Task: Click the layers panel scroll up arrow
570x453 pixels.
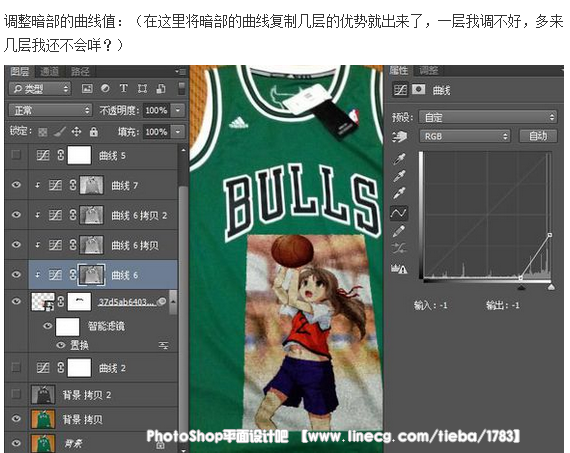Action: click(x=183, y=149)
